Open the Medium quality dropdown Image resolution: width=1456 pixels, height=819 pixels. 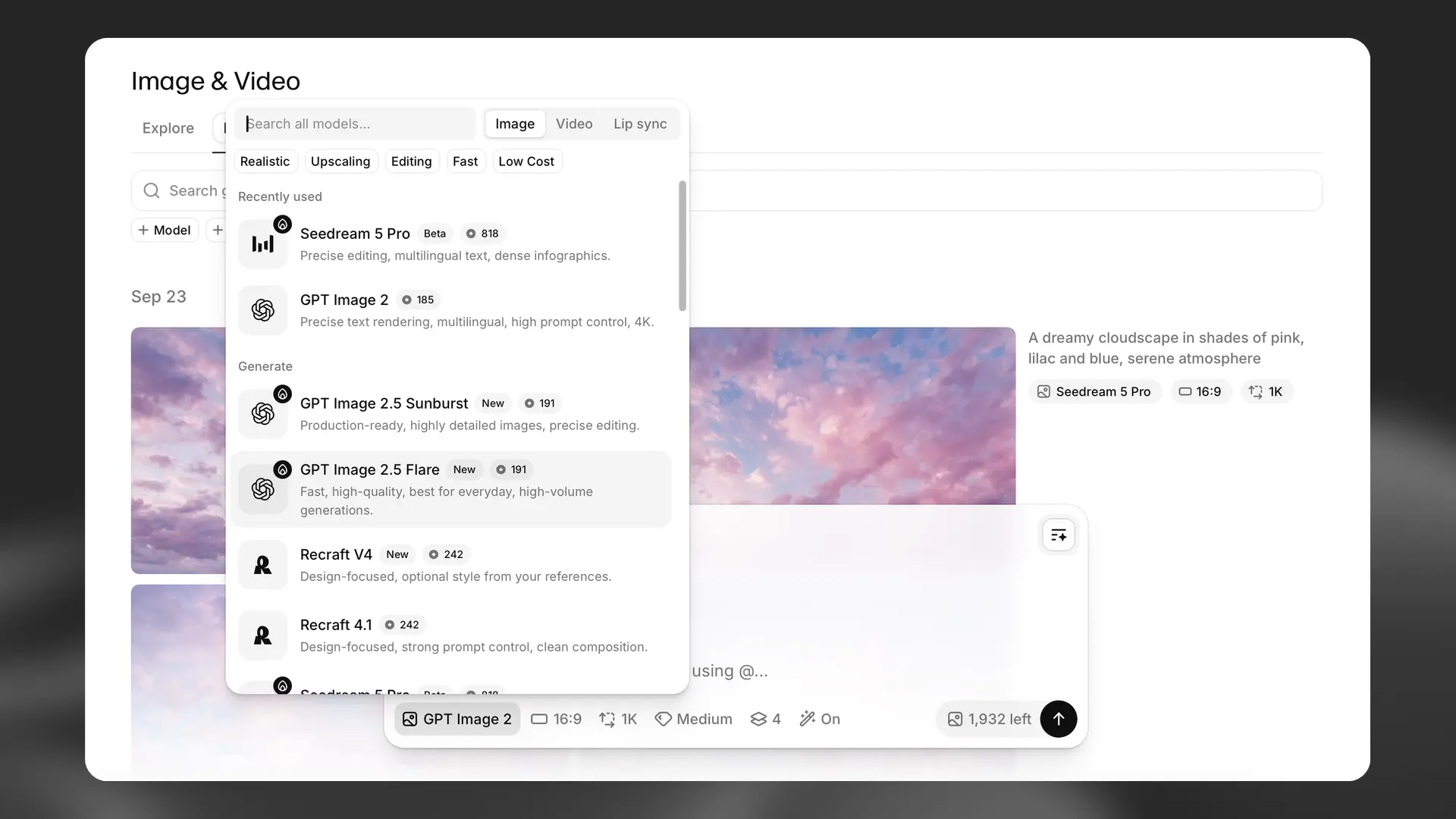pos(693,719)
